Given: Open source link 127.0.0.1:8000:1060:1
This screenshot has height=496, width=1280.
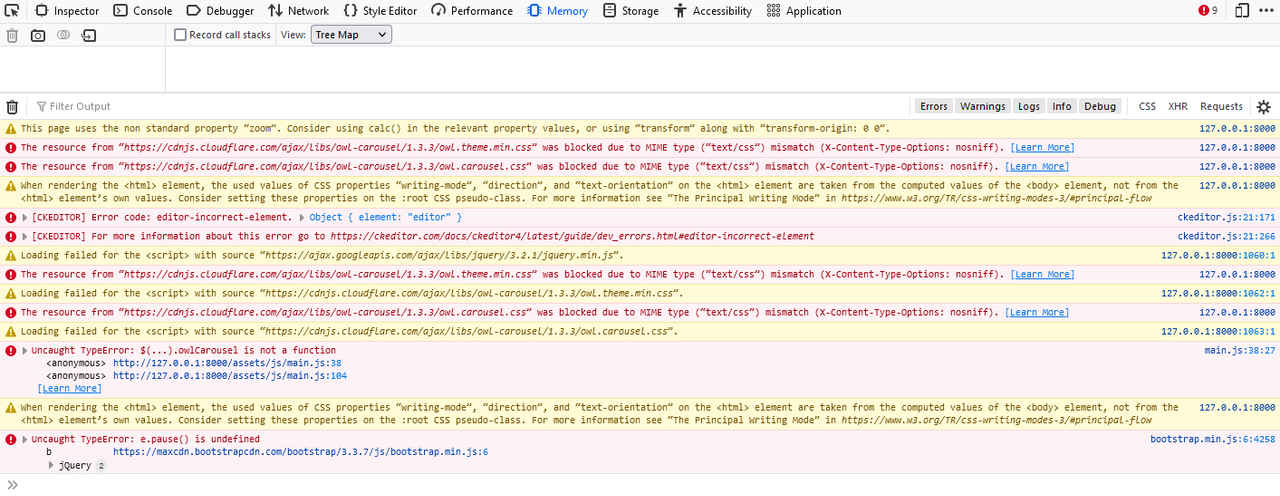Looking at the screenshot, I should pos(1218,255).
